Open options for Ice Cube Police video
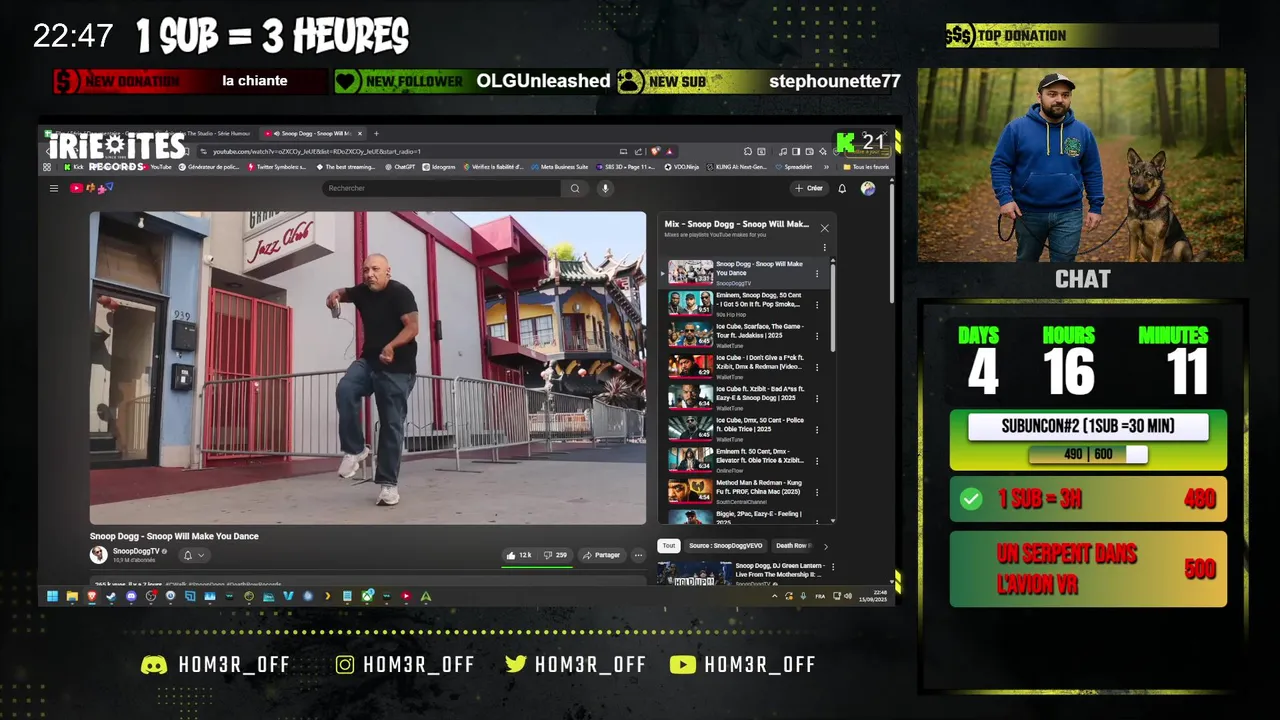This screenshot has height=720, width=1280. [817, 429]
